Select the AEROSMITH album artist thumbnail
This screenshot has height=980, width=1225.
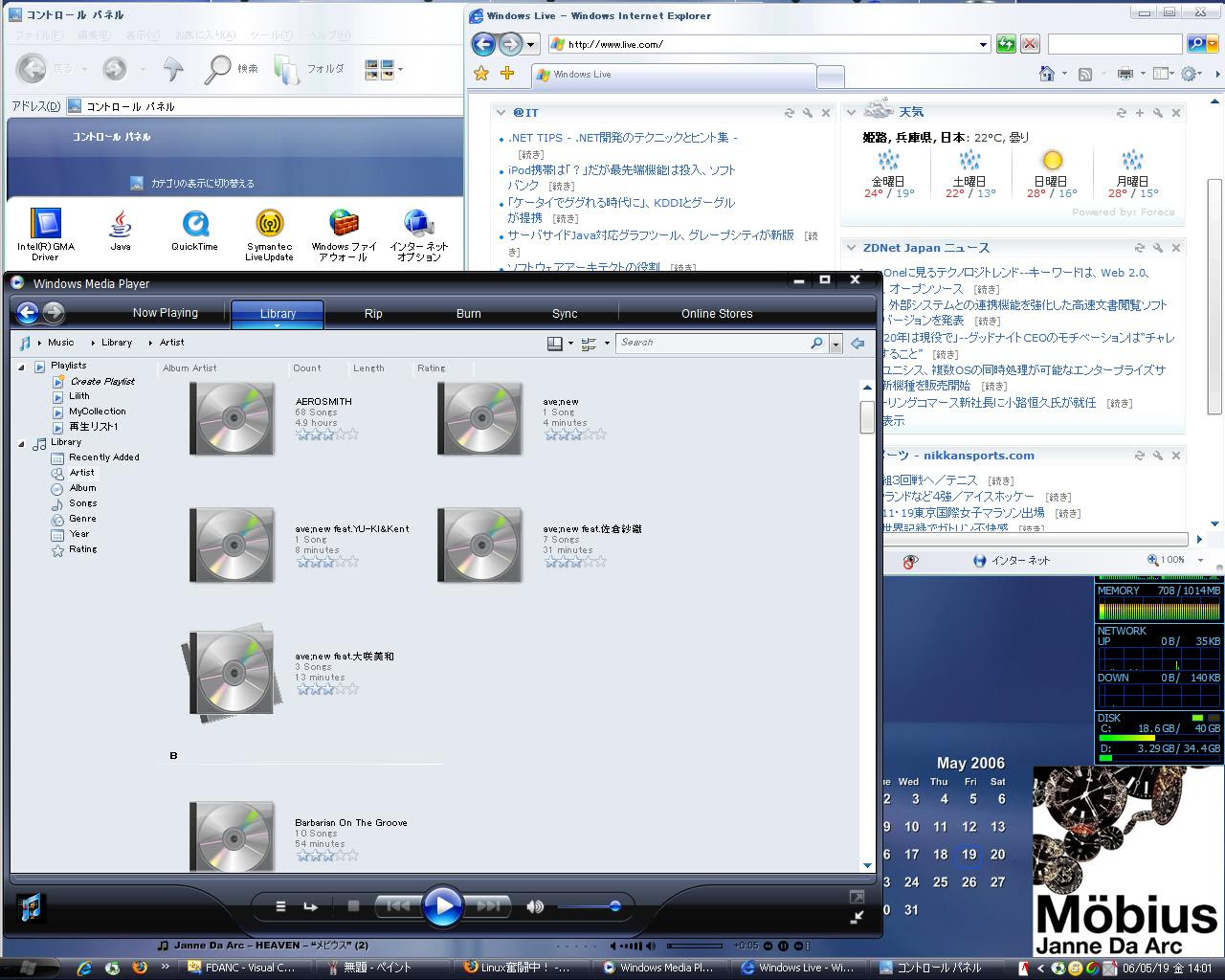[x=233, y=418]
